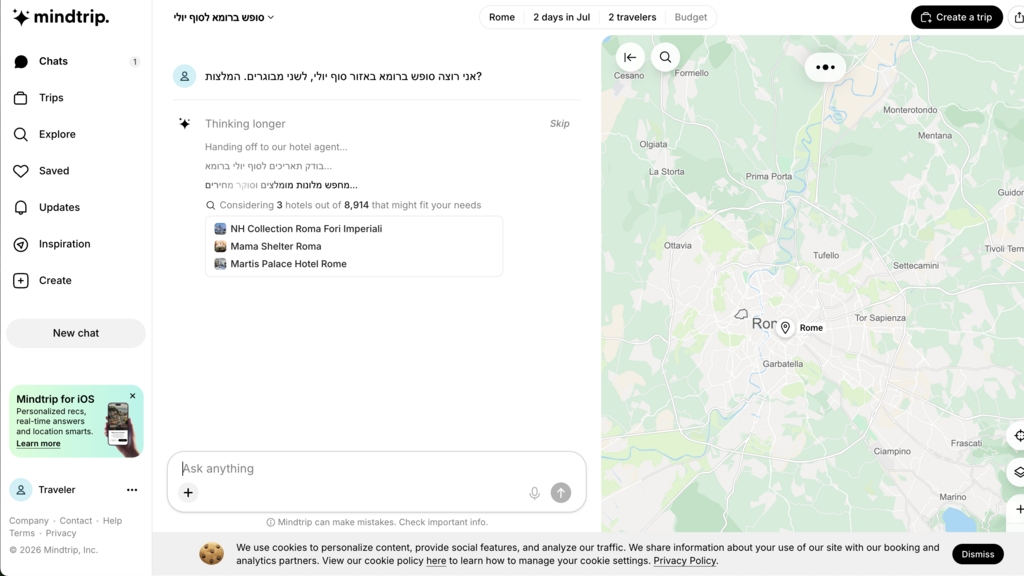1024x576 pixels.
Task: Add attachment with the plus icon
Action: [x=188, y=493]
